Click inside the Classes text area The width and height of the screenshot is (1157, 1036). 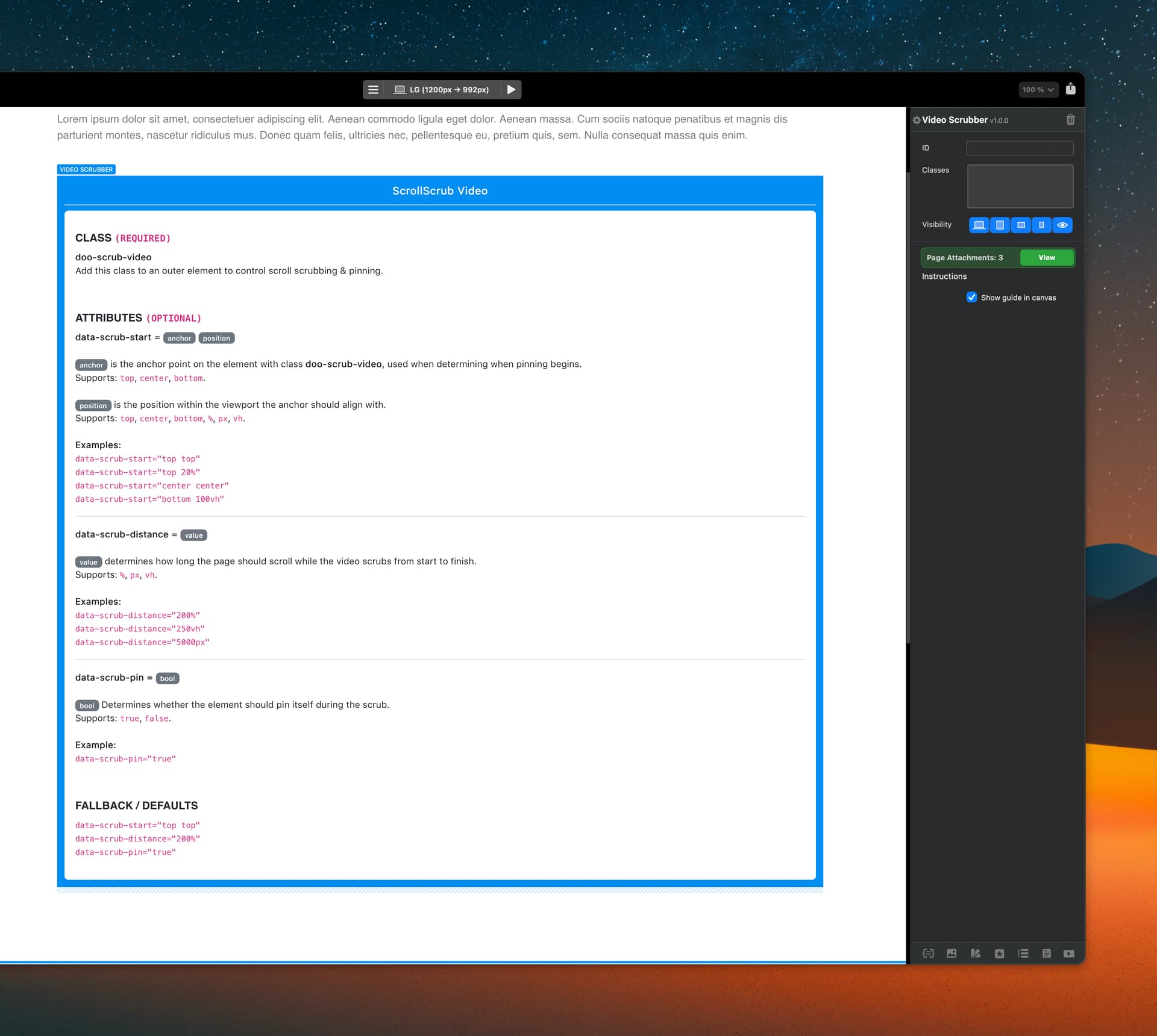[1020, 187]
